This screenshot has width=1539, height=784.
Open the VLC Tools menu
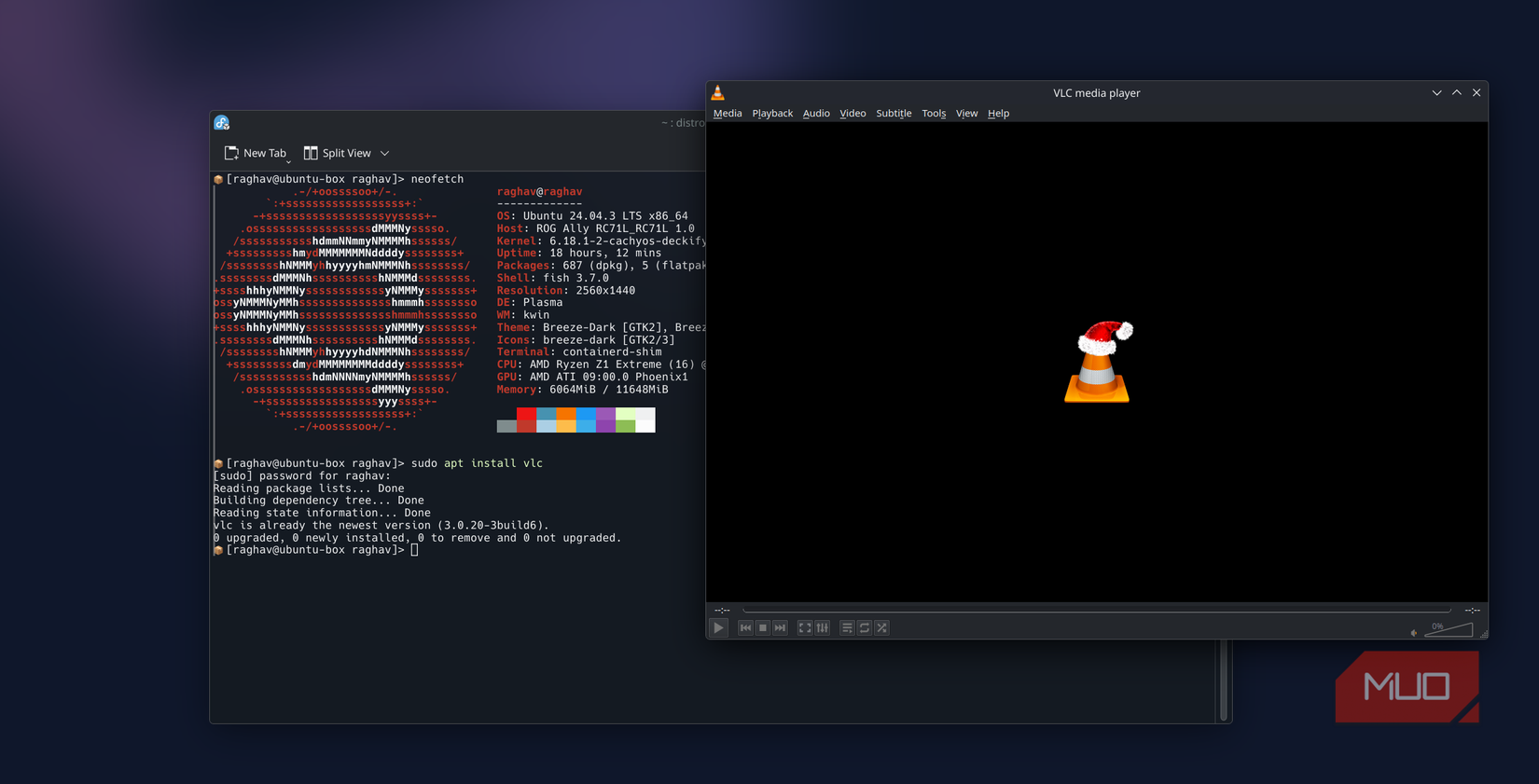coord(934,113)
